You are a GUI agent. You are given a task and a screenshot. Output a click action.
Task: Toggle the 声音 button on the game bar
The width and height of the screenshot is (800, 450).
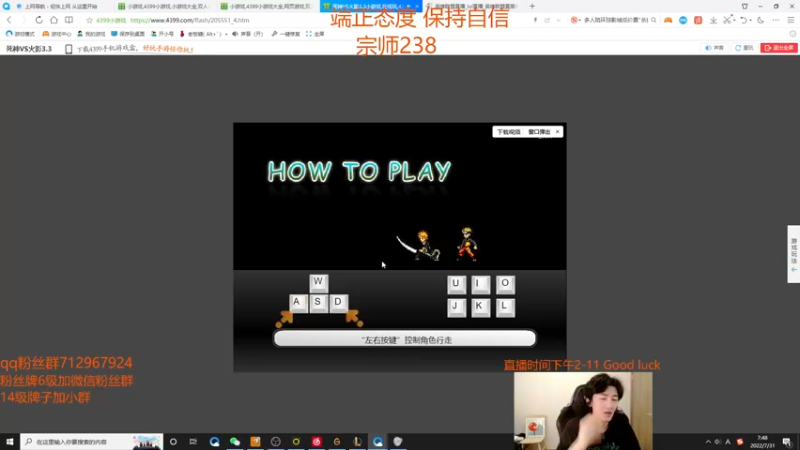click(x=715, y=47)
